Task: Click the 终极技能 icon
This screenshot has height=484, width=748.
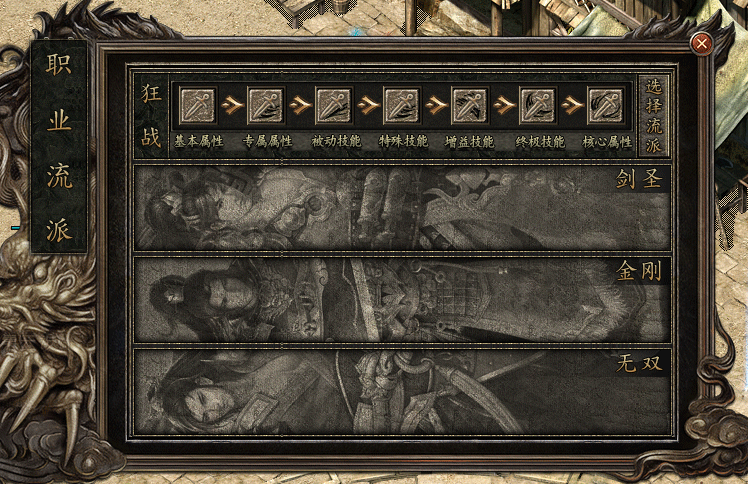Action: (x=538, y=105)
